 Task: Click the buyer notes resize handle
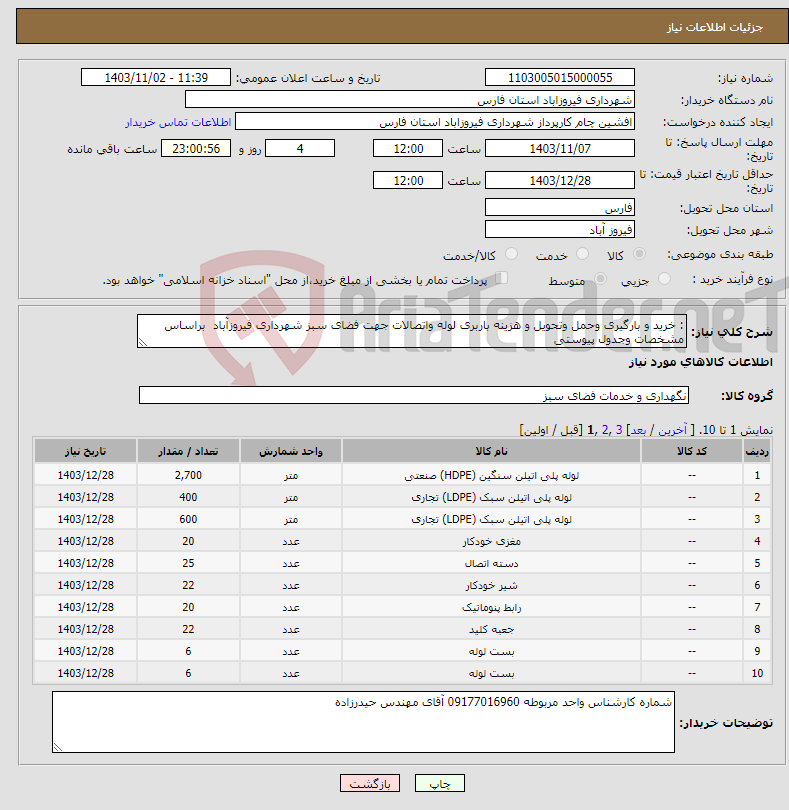click(58, 747)
